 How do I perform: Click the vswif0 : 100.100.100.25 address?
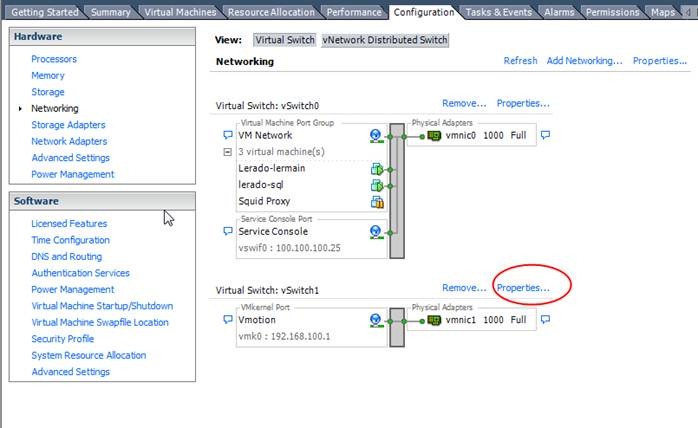pyautogui.click(x=289, y=248)
